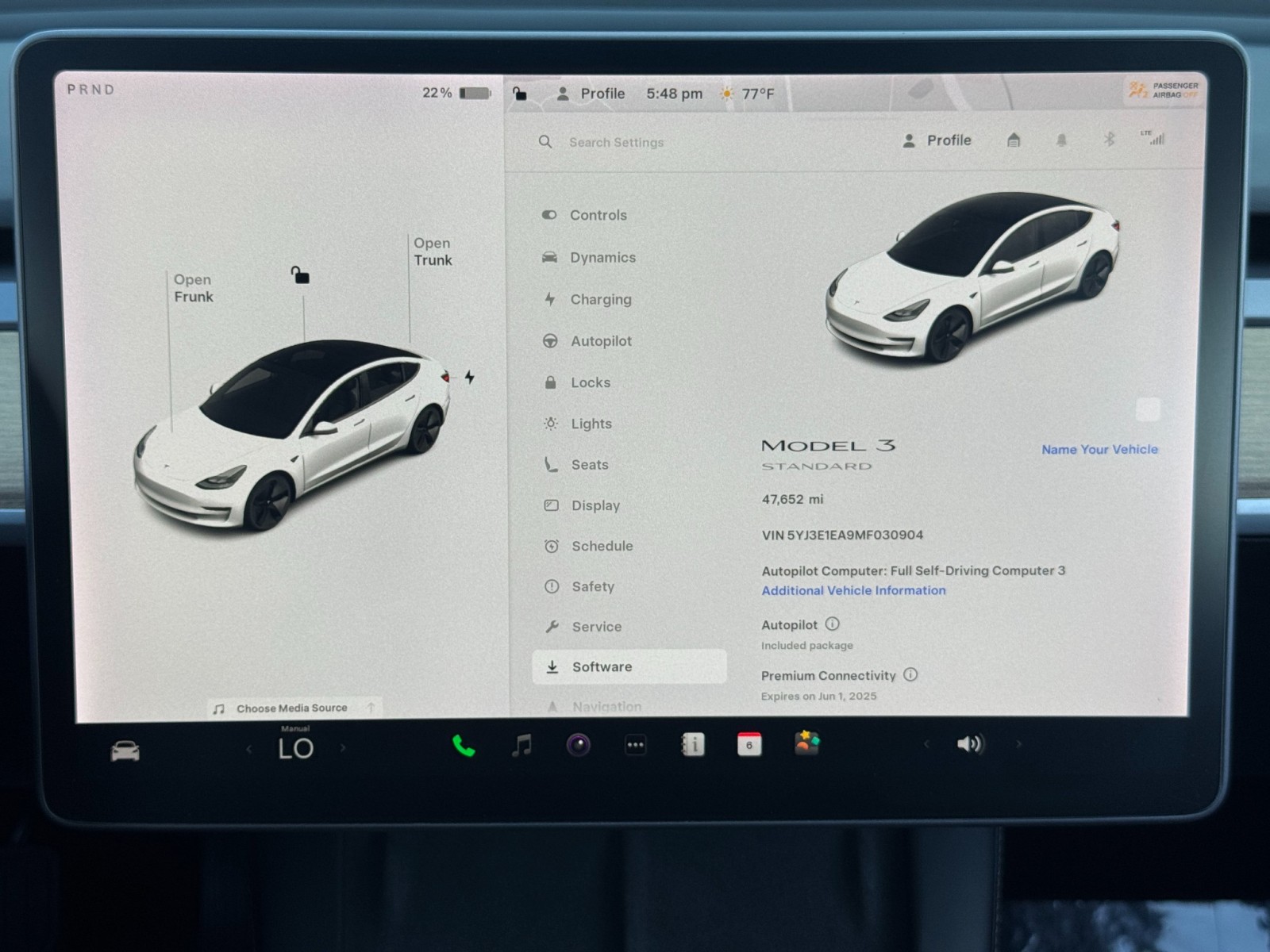This screenshot has width=1270, height=952.
Task: Tap the HomeLink garage icon
Action: tap(1014, 140)
